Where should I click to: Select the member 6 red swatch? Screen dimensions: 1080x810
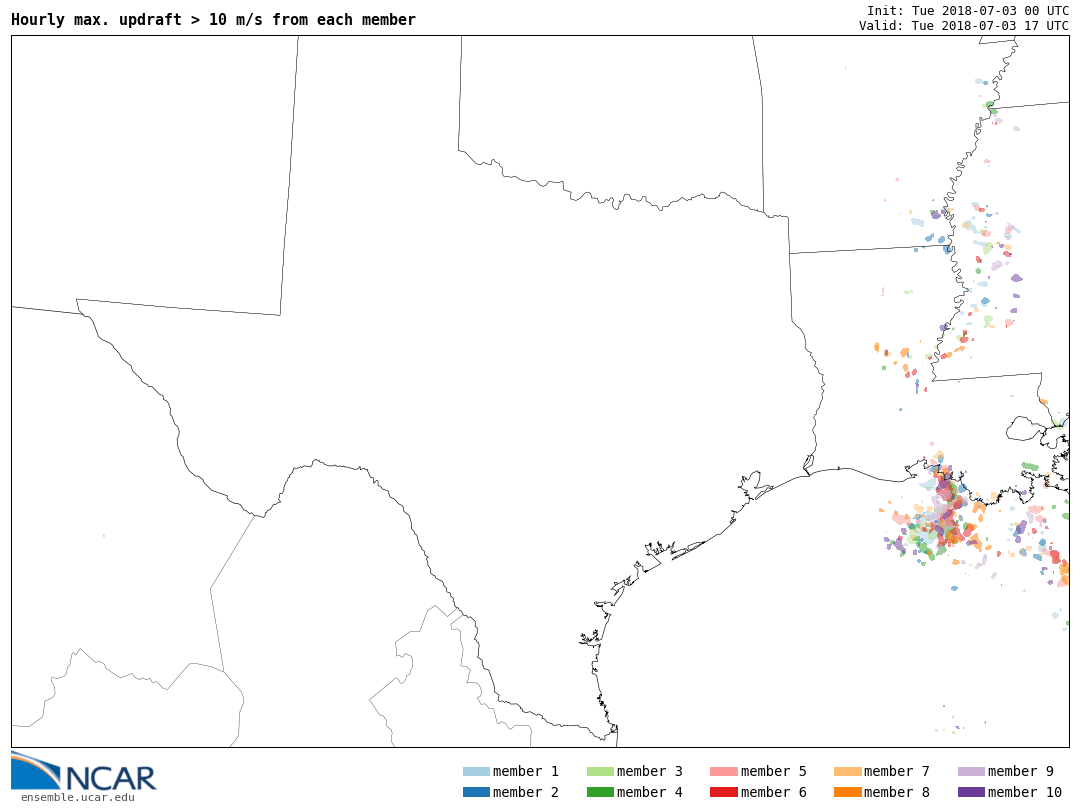[723, 792]
